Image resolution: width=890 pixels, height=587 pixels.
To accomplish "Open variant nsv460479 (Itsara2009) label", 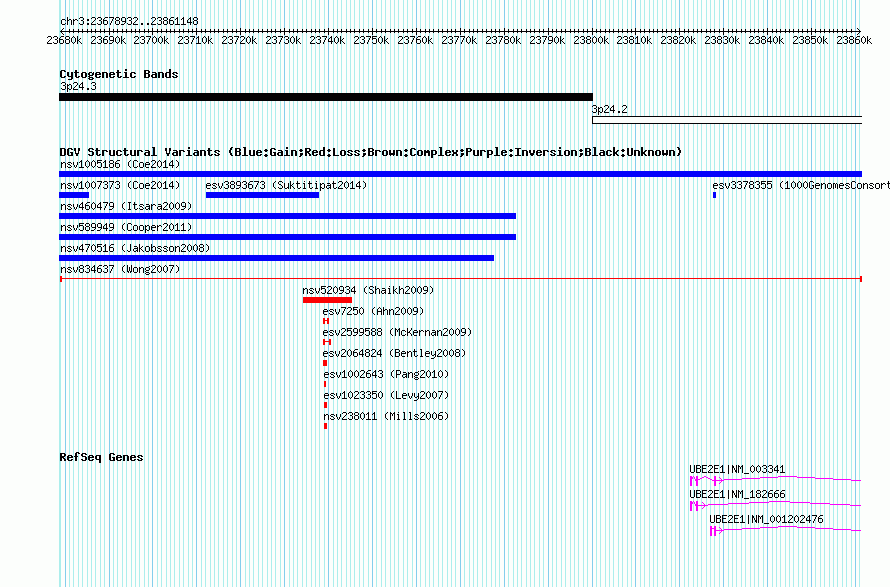I will tap(126, 207).
